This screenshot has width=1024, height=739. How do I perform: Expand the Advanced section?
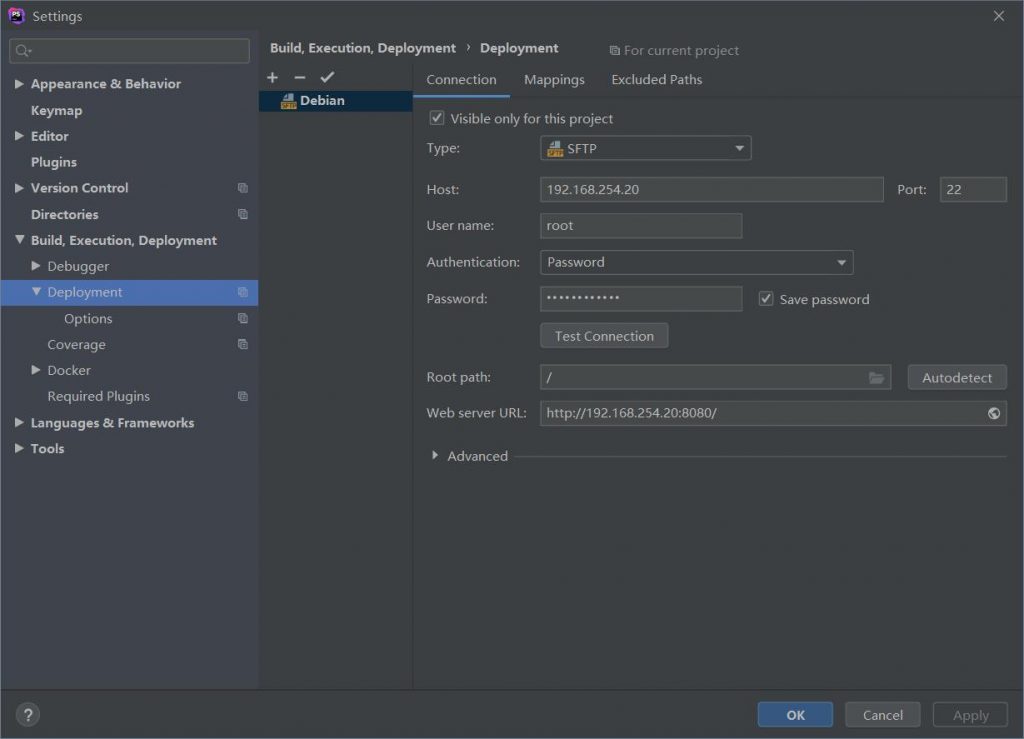pyautogui.click(x=435, y=456)
